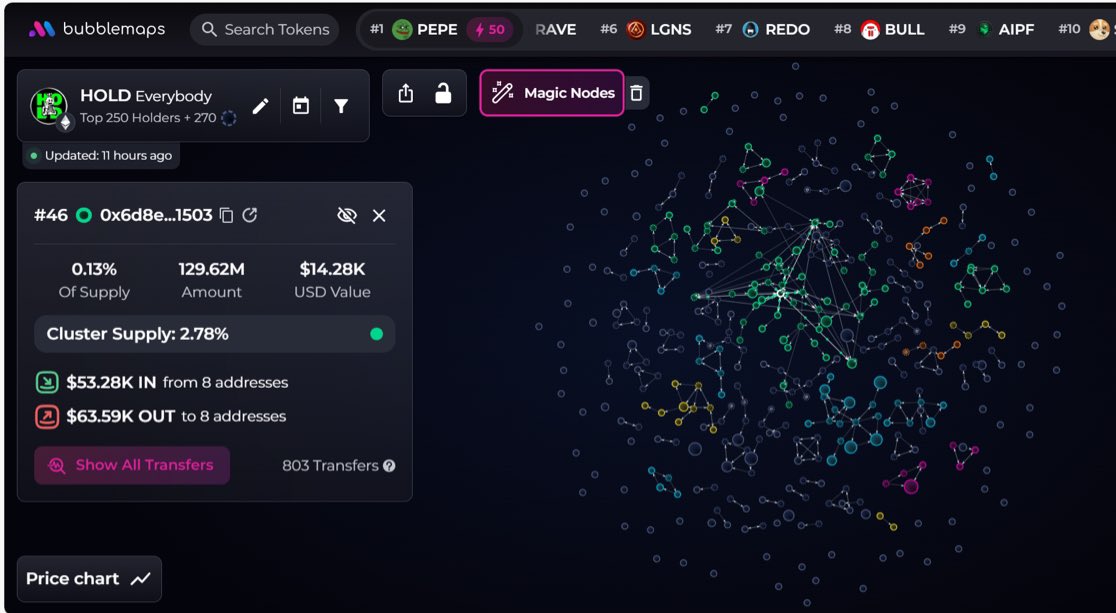Click the '0.13%' Of Supply text
This screenshot has width=1116, height=613.
point(94,269)
